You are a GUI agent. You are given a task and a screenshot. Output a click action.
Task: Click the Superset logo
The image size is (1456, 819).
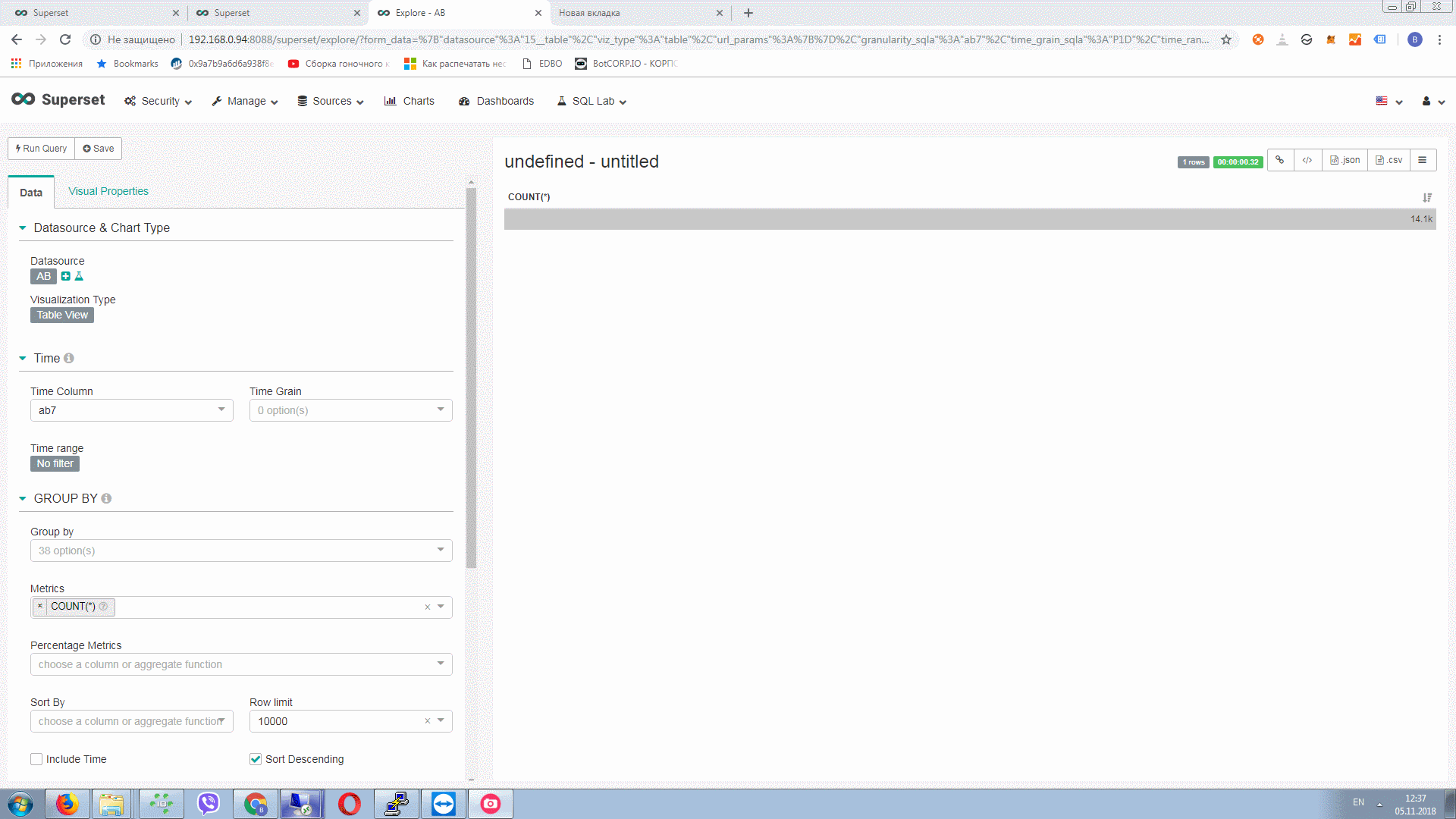[58, 99]
